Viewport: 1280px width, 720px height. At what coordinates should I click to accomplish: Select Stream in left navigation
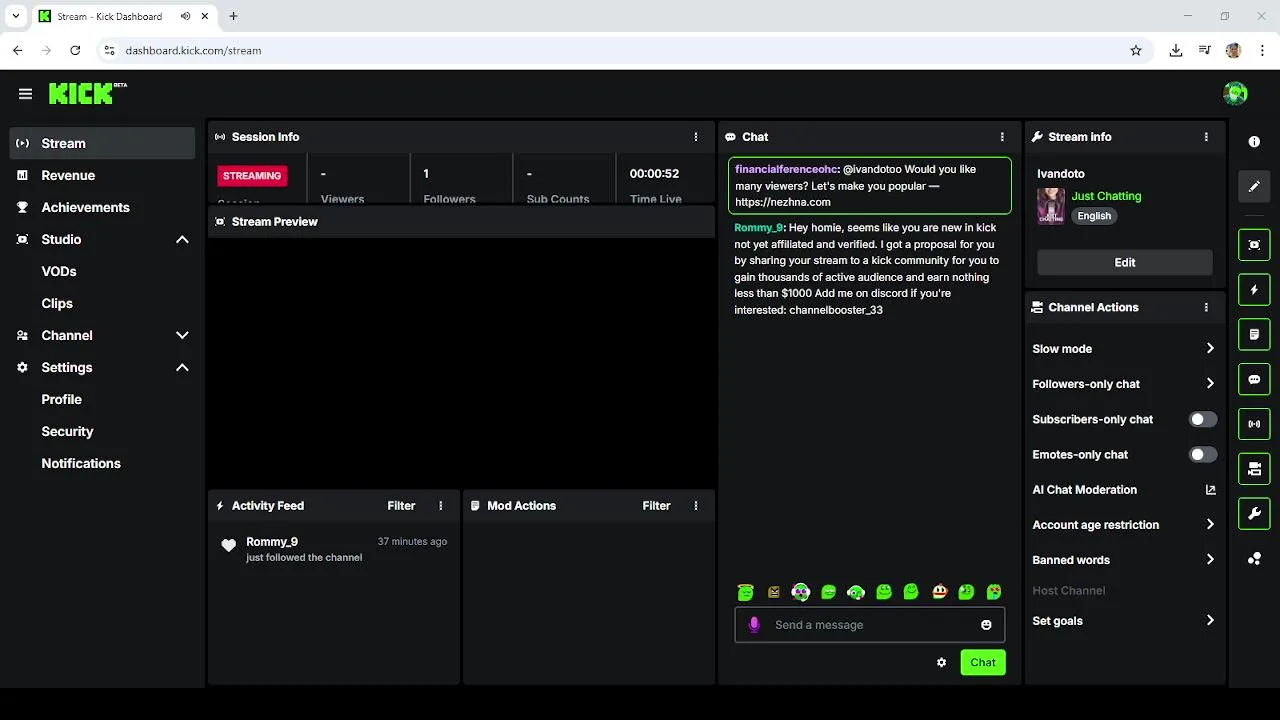pyautogui.click(x=102, y=143)
